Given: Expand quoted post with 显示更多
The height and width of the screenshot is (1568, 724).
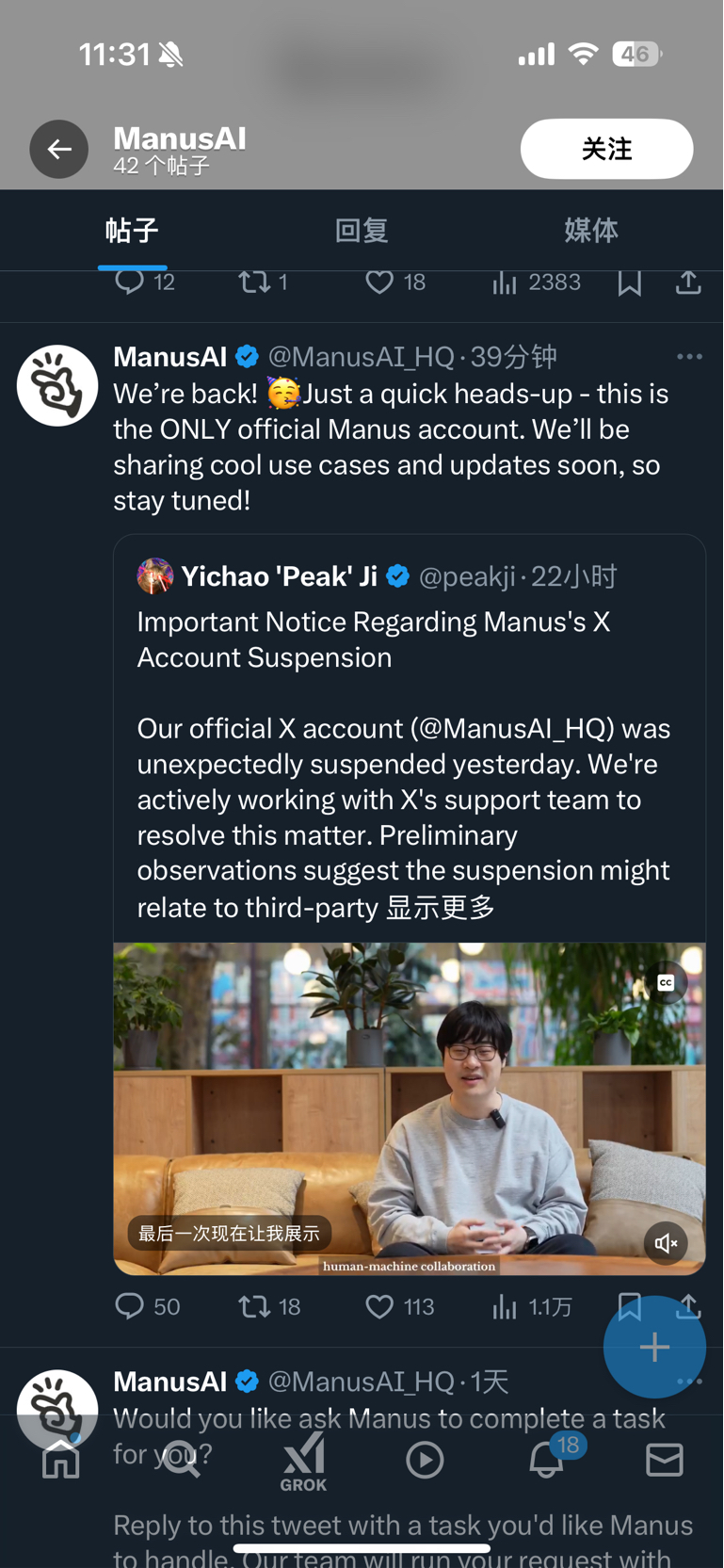Looking at the screenshot, I should pyautogui.click(x=441, y=907).
